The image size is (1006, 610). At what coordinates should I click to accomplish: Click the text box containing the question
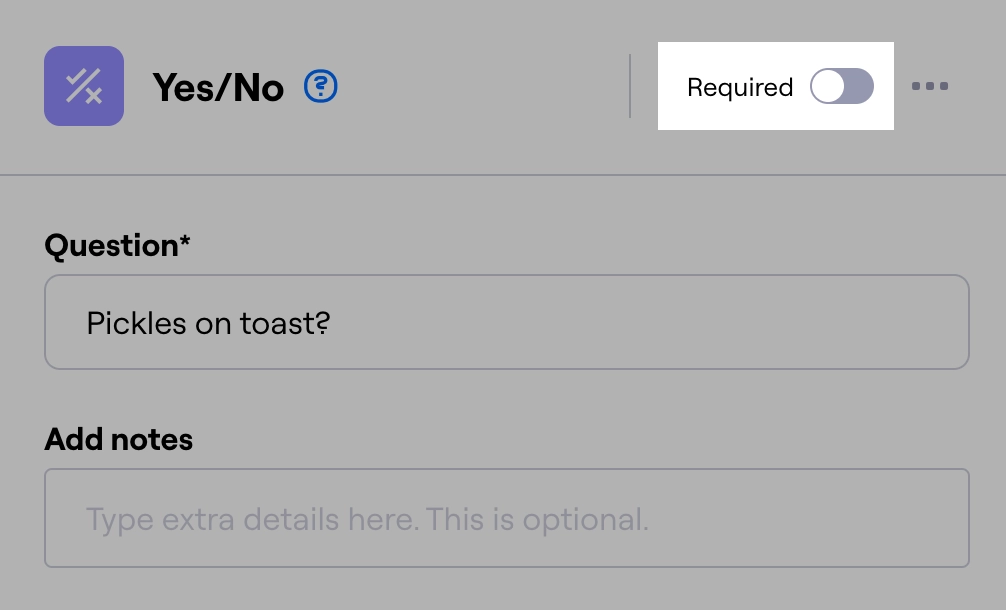point(506,322)
